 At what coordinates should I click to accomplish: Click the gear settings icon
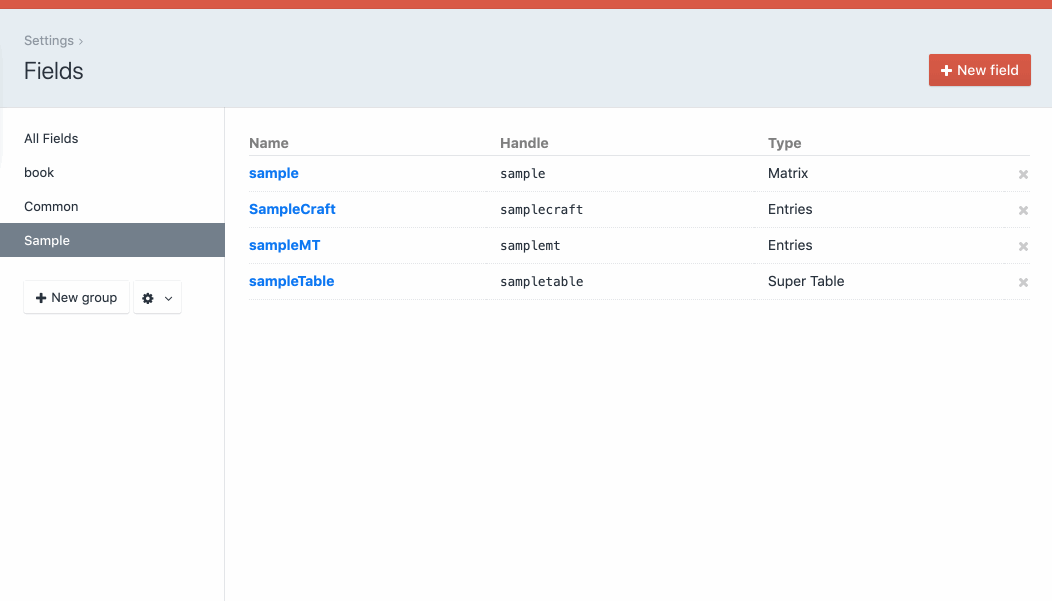pos(147,297)
